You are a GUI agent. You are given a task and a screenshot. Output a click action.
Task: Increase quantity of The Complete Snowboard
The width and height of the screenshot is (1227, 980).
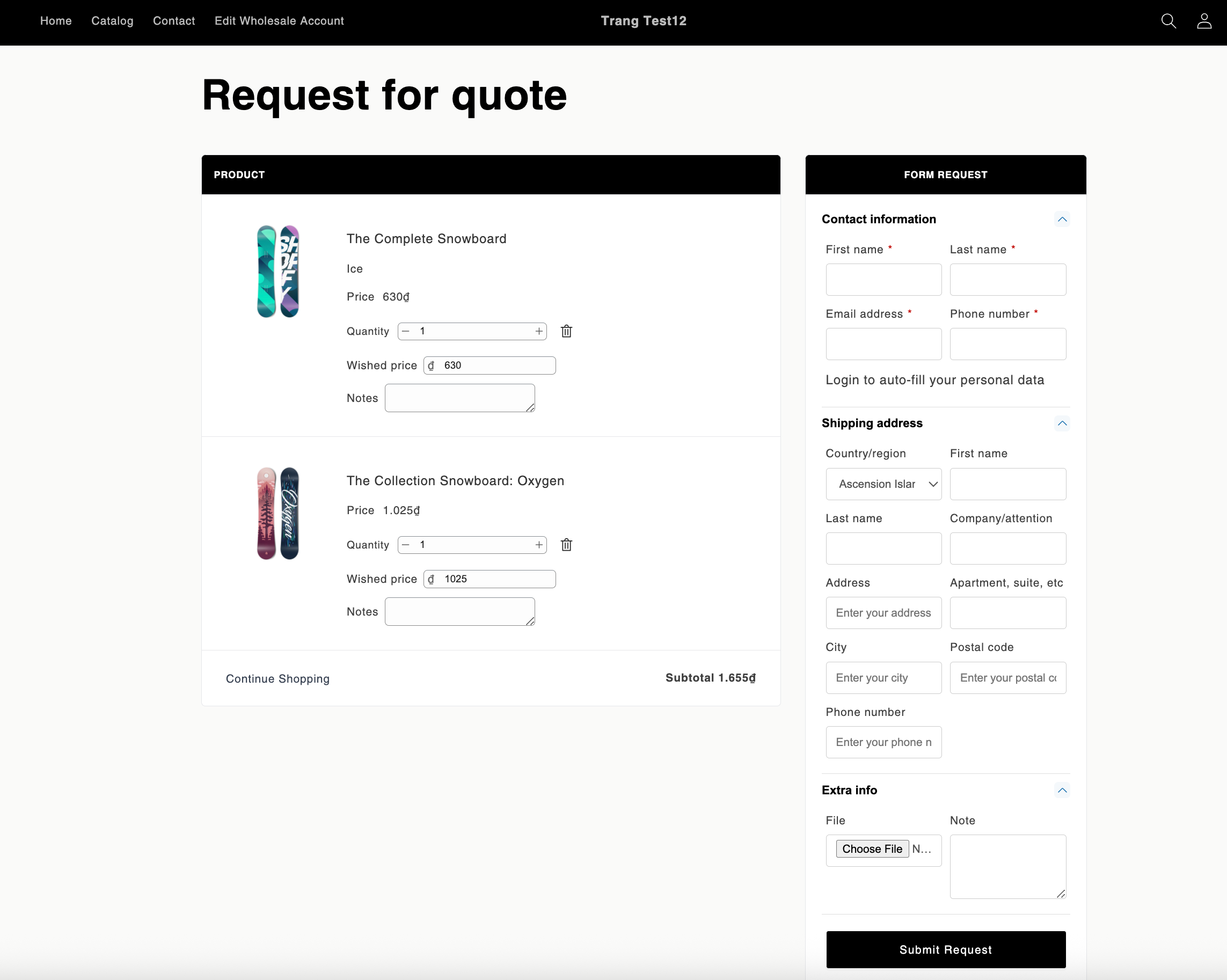tap(538, 331)
